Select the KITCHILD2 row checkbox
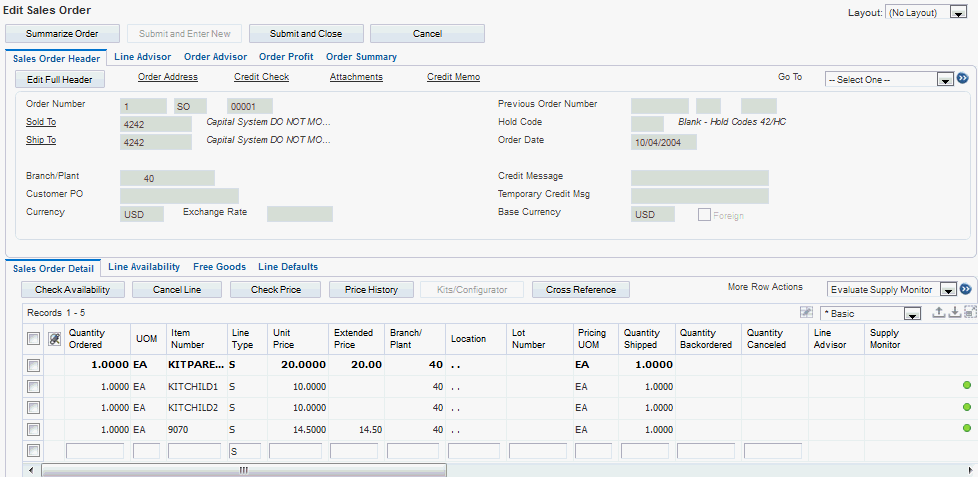The image size is (978, 477). tap(33, 407)
